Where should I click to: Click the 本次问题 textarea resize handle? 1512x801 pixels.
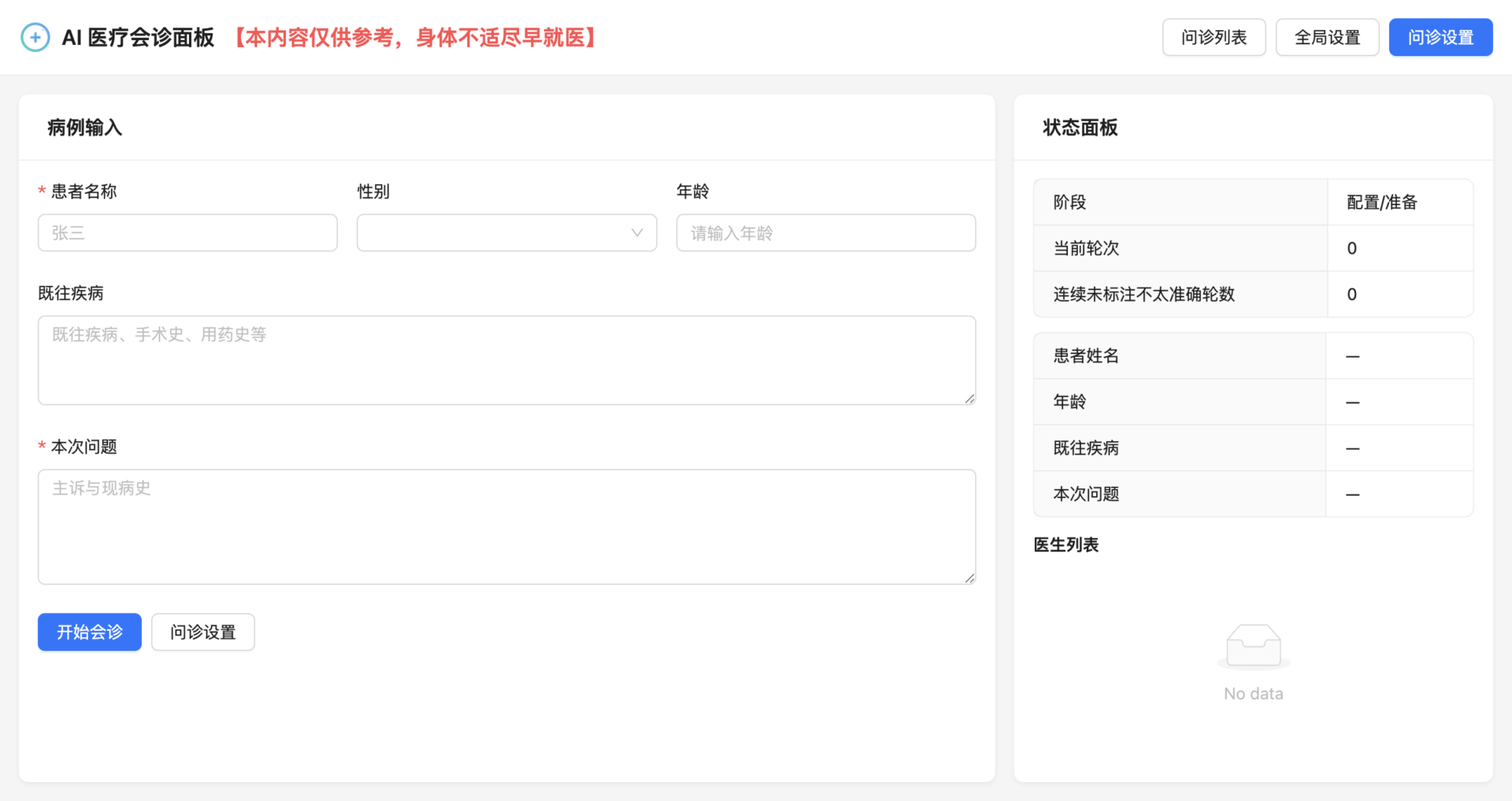click(x=969, y=578)
